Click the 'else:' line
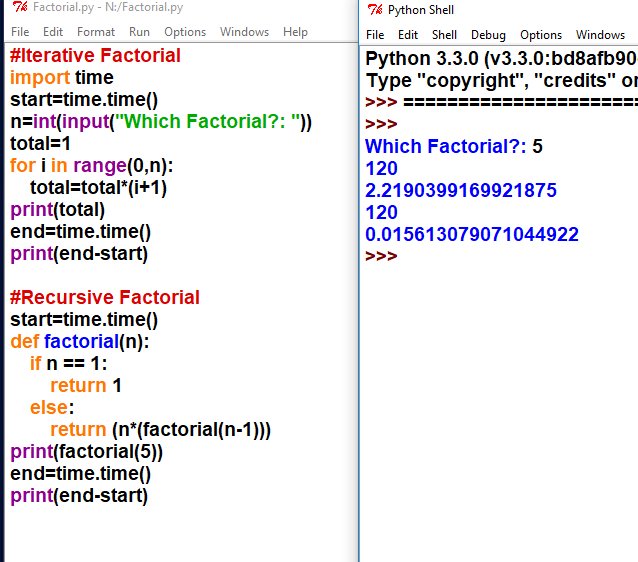This screenshot has width=638, height=562. click(52, 407)
